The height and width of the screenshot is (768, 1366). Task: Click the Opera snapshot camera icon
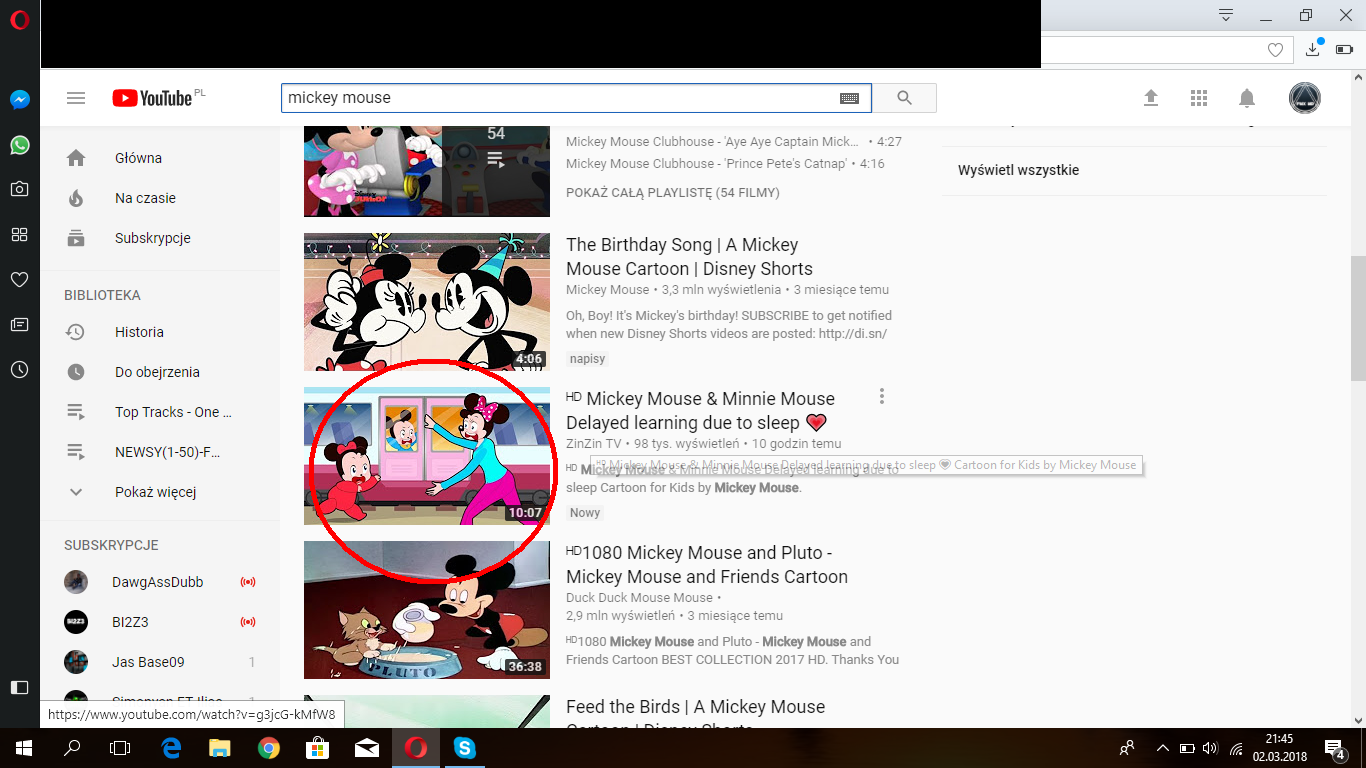point(19,189)
